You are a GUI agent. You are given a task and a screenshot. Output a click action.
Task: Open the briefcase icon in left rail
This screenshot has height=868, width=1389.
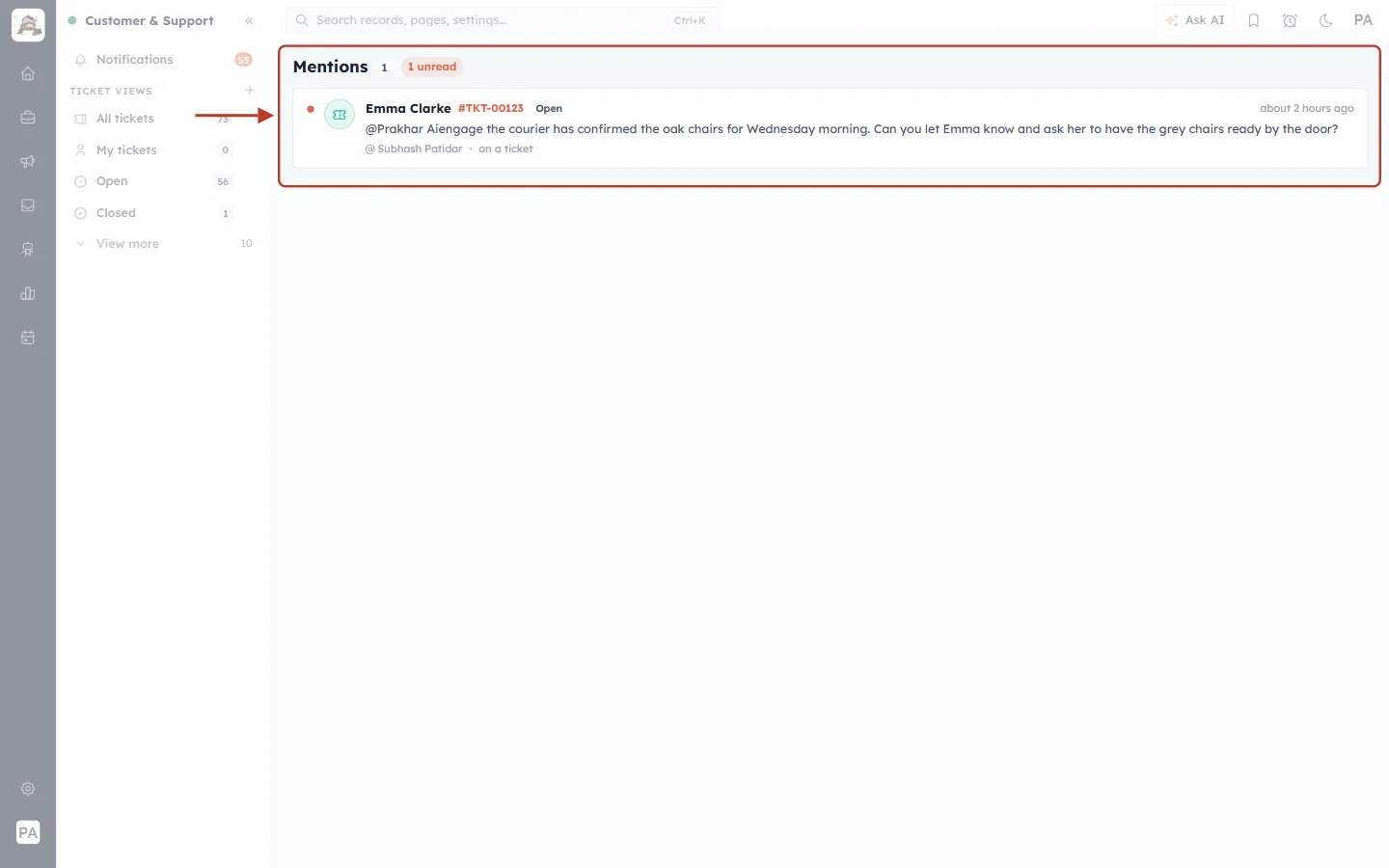pos(28,118)
